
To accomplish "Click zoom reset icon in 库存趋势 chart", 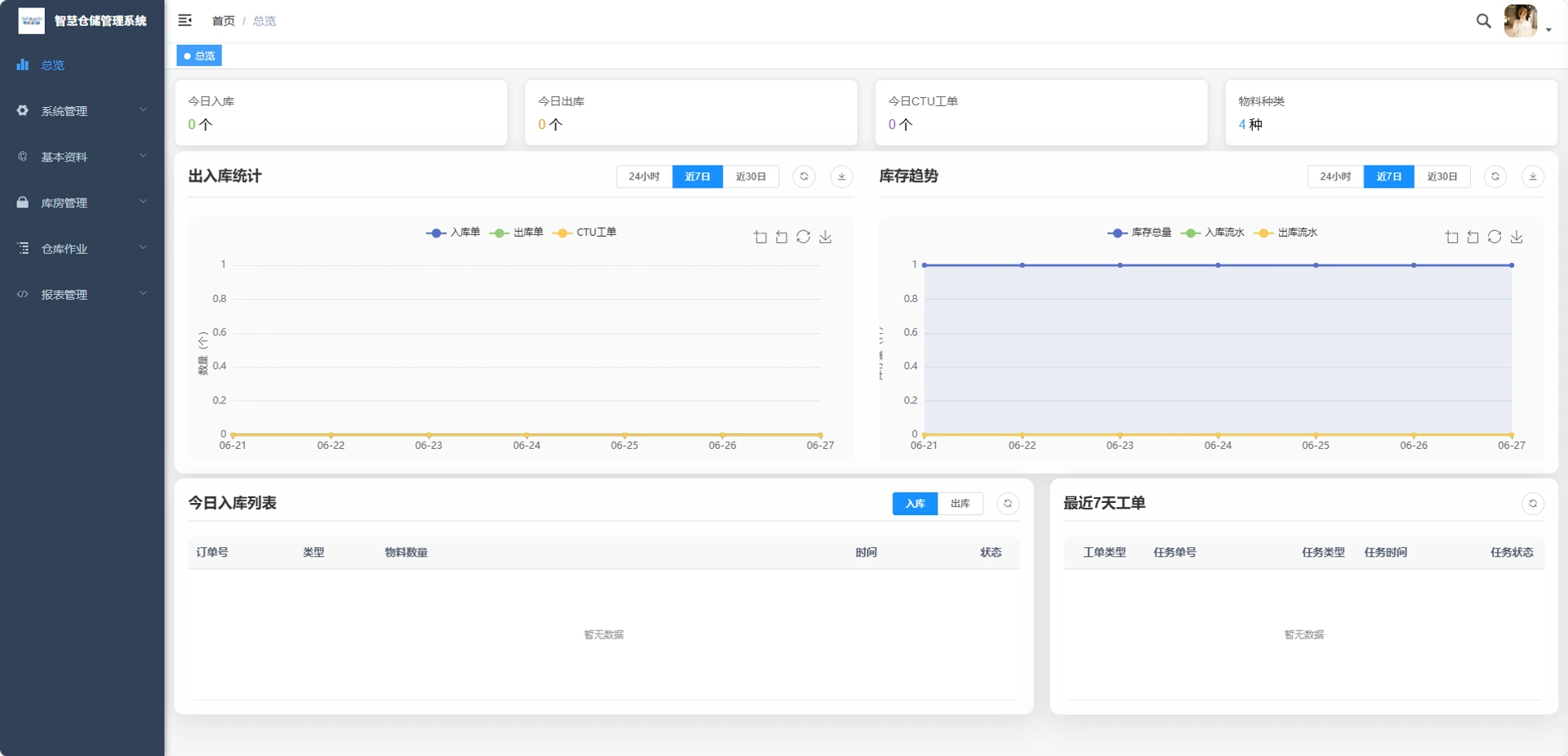I will coord(1472,237).
